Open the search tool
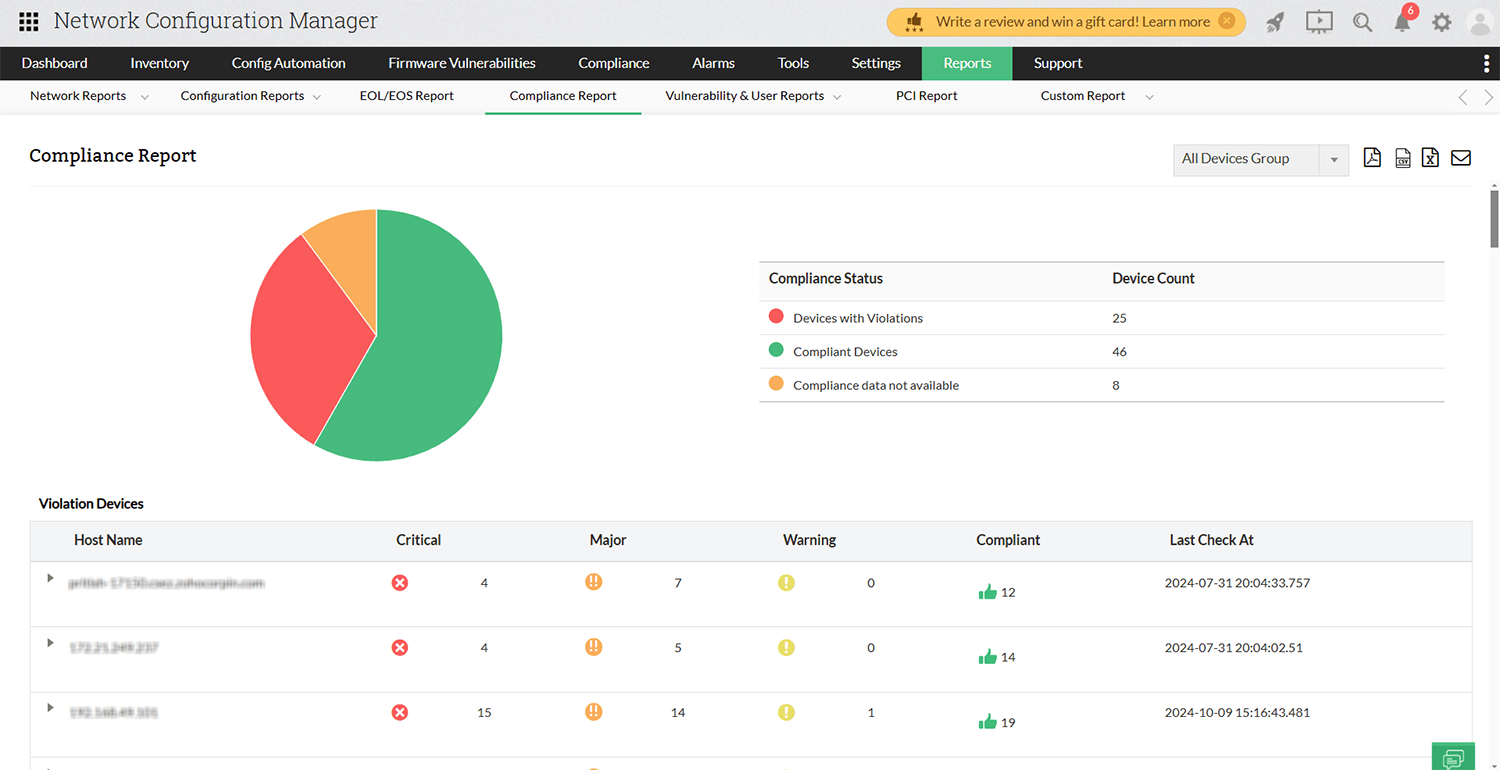This screenshot has height=770, width=1500. click(1362, 21)
